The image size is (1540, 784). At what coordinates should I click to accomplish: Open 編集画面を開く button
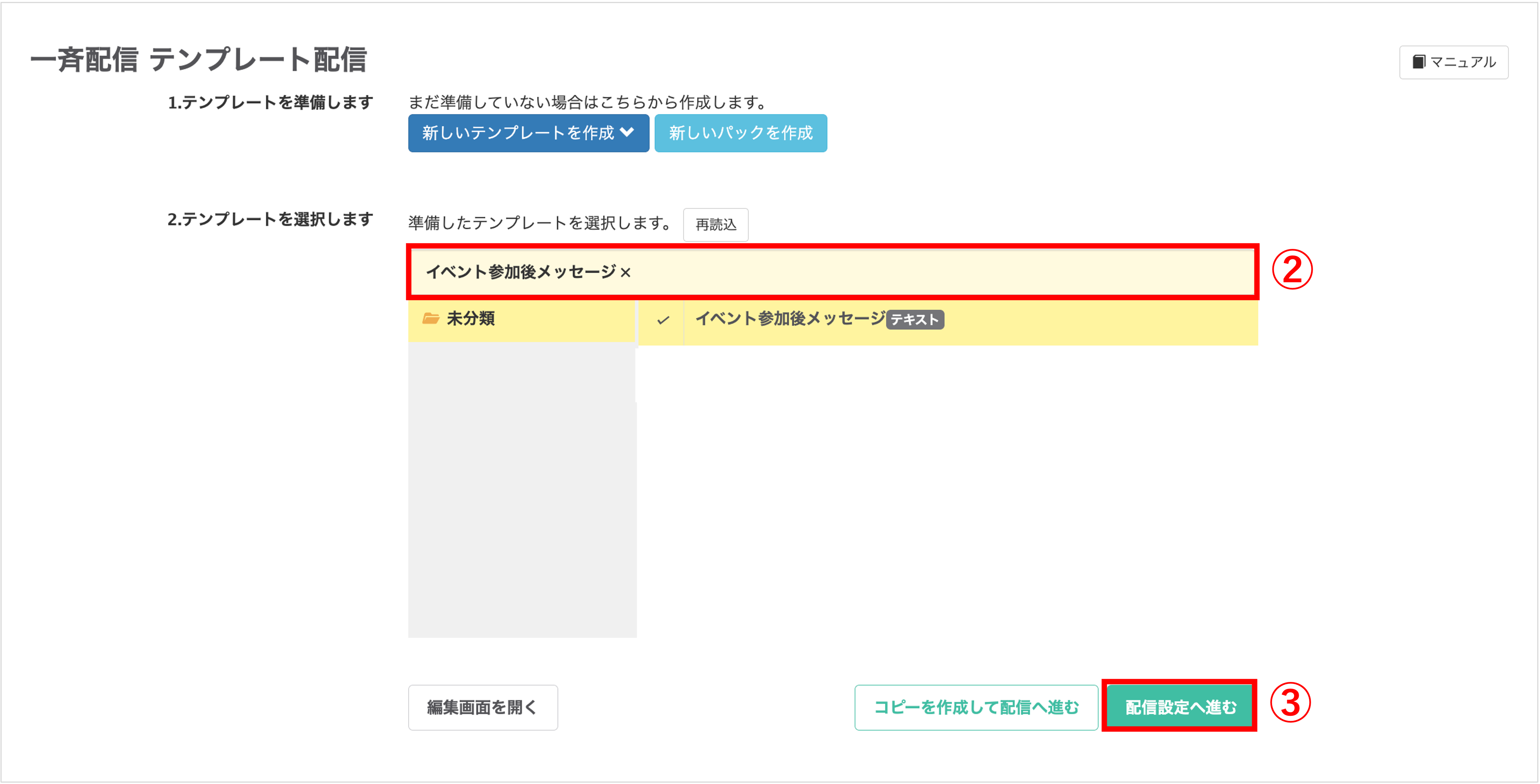point(483,707)
